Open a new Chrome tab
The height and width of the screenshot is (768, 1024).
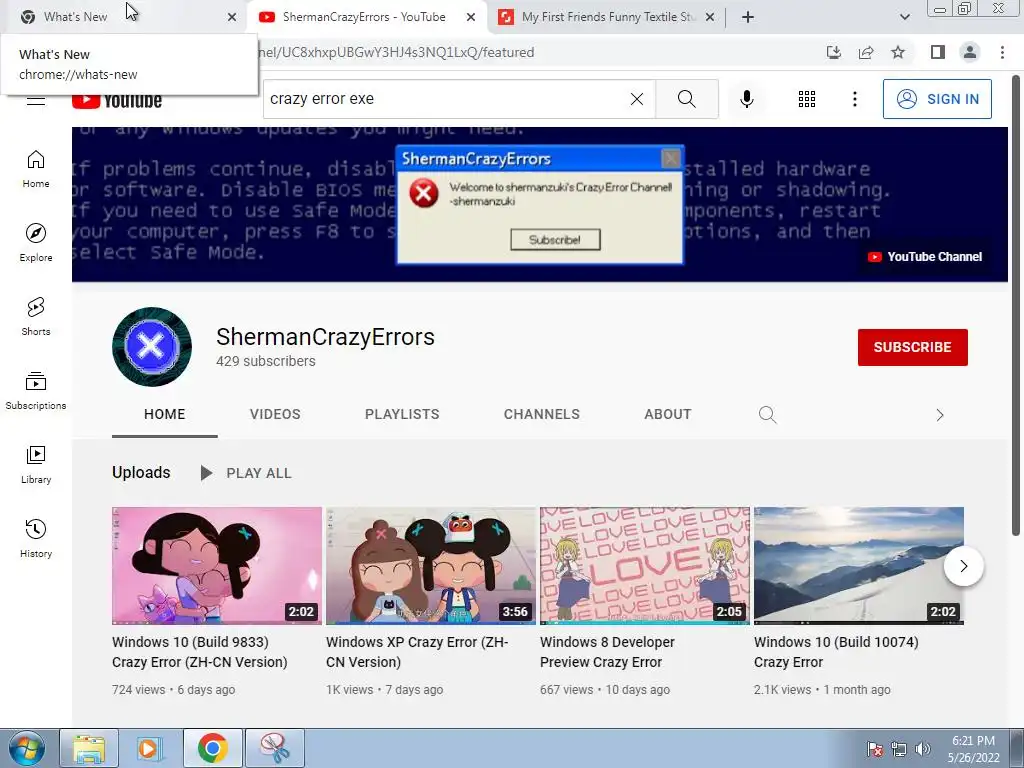[x=748, y=17]
